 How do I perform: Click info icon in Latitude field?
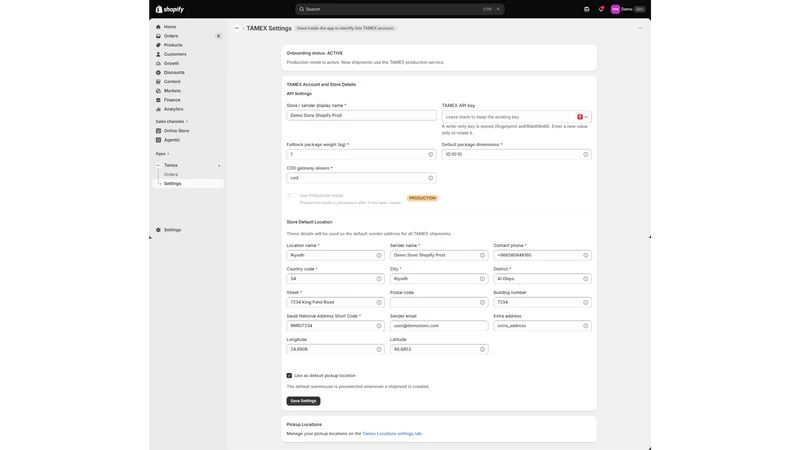pyautogui.click(x=482, y=349)
